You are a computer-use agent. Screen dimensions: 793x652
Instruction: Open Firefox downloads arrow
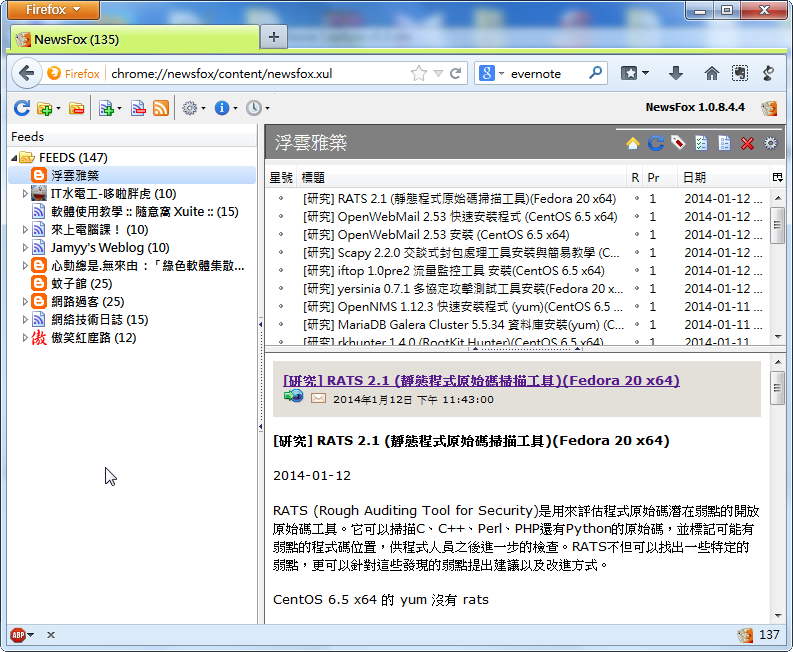[676, 73]
